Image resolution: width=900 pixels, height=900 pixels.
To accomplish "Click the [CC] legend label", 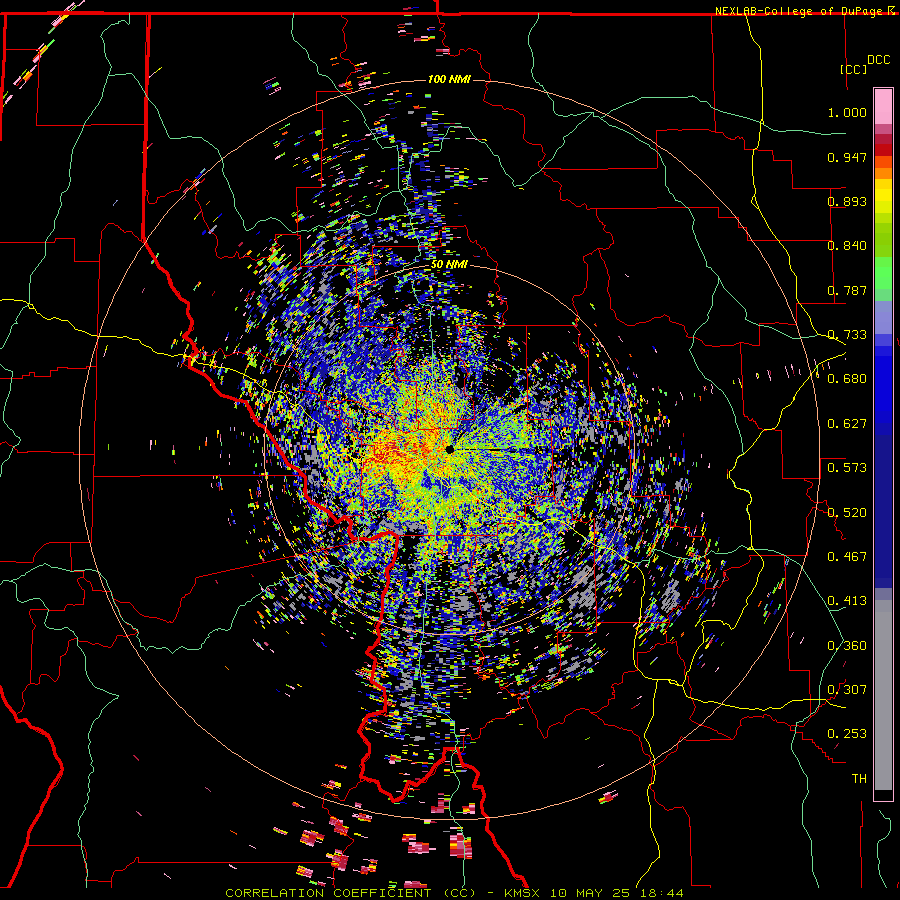I will click(x=853, y=69).
